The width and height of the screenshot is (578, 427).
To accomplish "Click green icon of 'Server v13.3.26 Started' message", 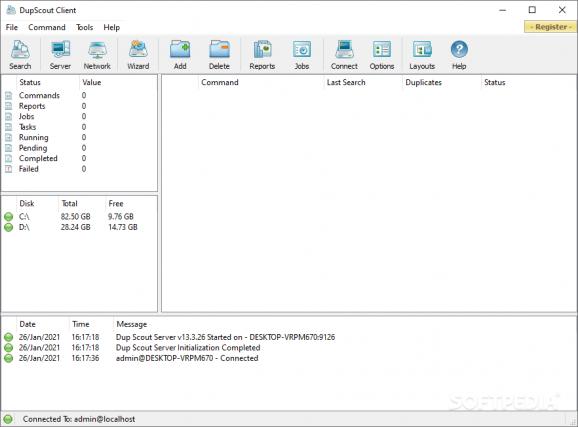I will coord(8,337).
